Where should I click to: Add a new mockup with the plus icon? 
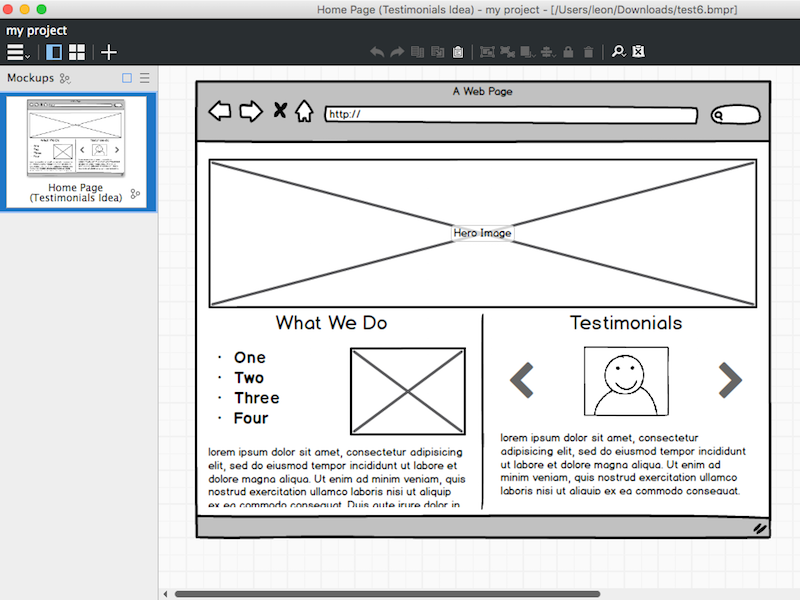point(108,52)
